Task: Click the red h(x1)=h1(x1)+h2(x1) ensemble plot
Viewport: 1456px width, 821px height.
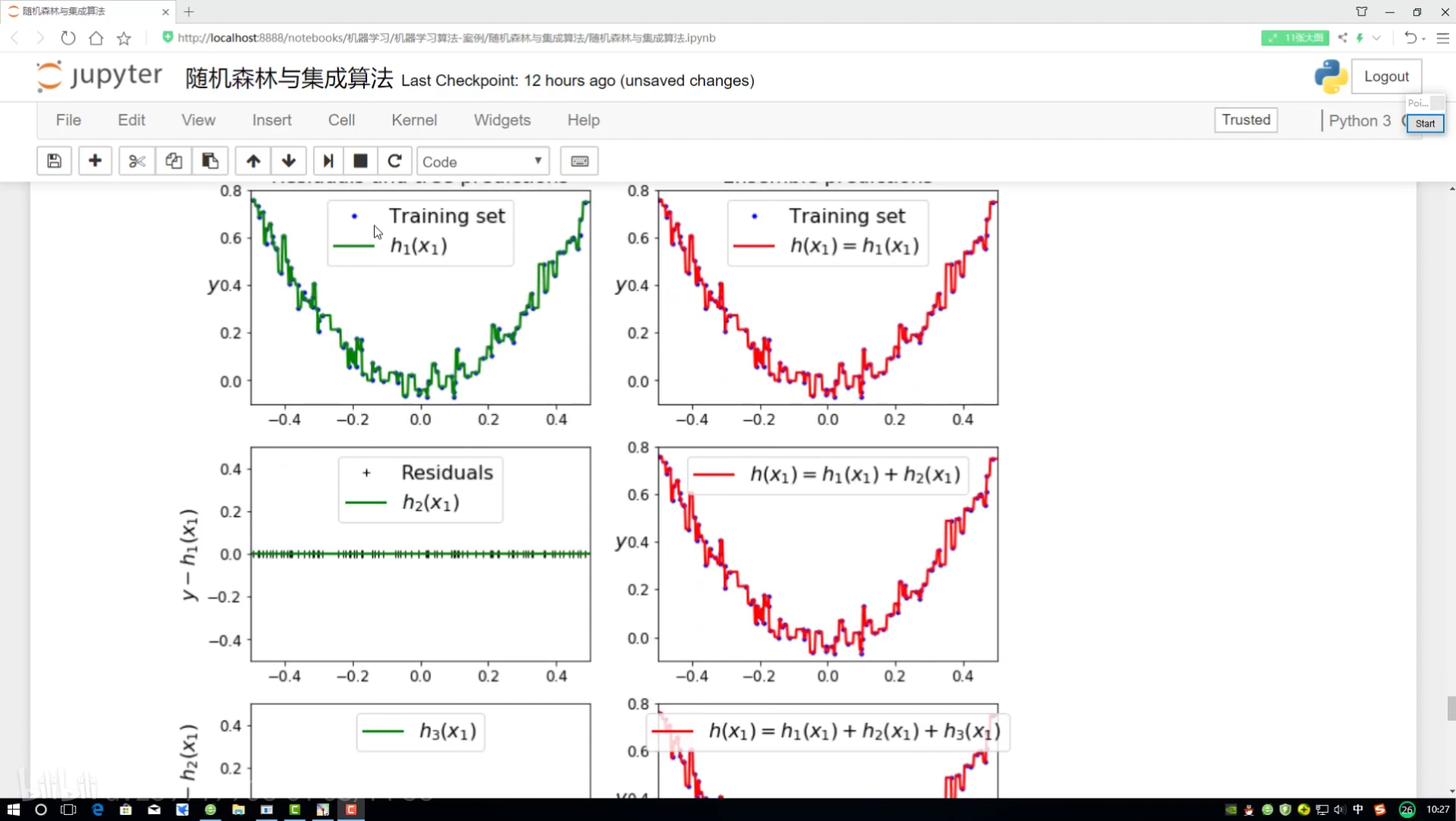Action: tap(828, 554)
